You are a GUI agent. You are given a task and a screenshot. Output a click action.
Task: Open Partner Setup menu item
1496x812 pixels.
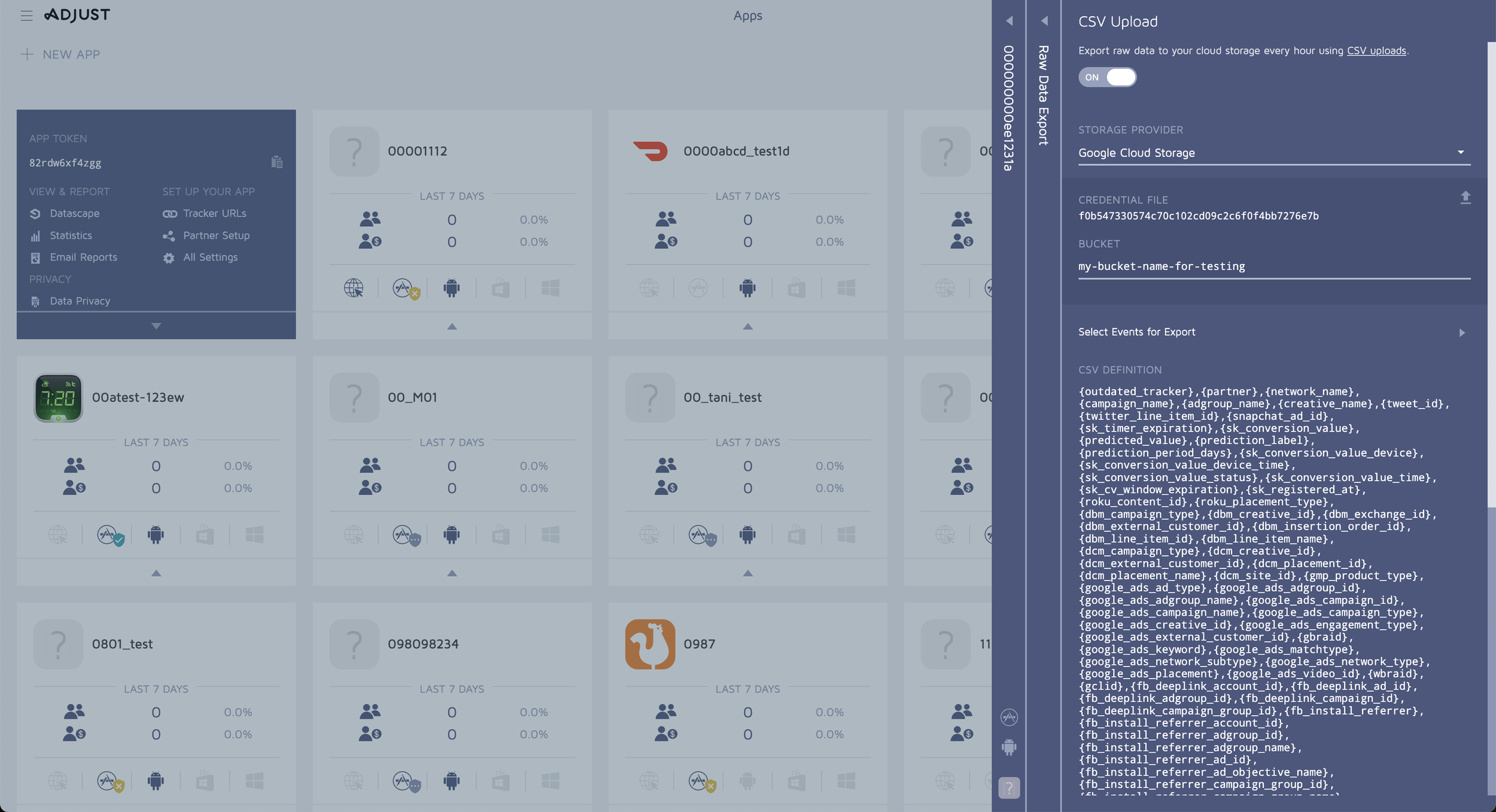216,236
